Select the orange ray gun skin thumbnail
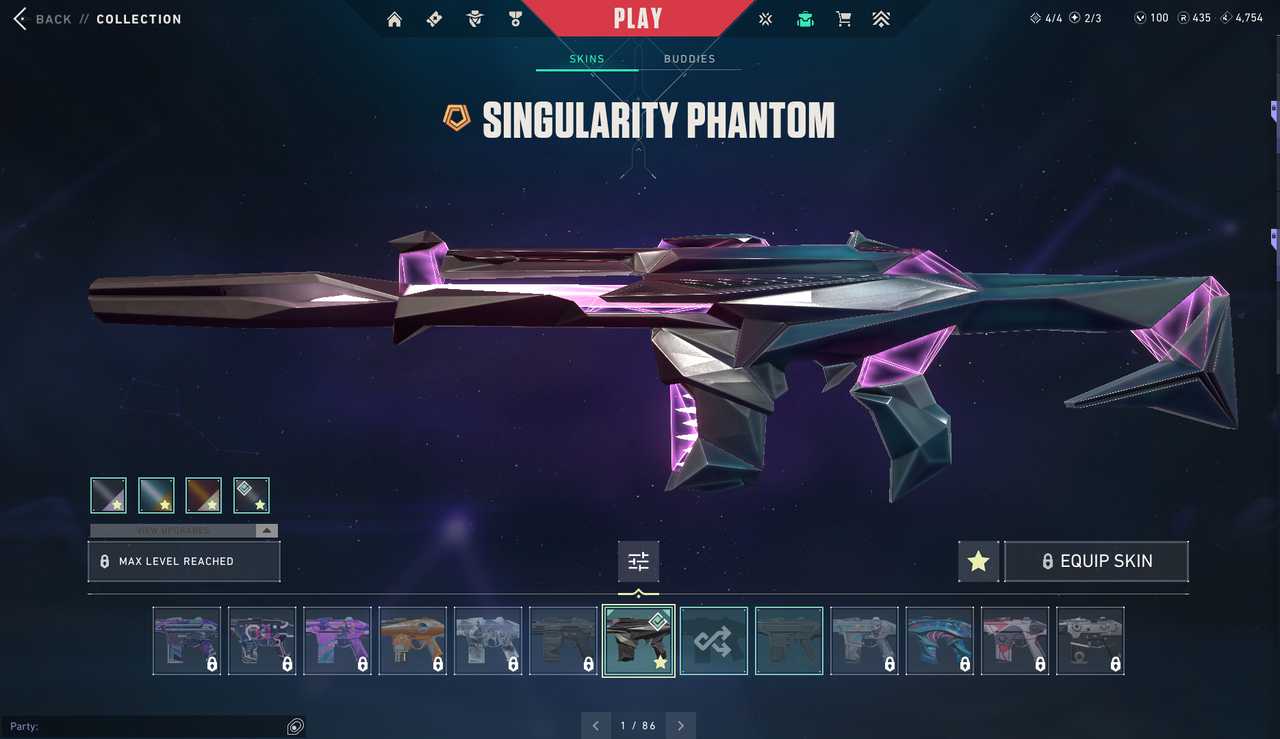The width and height of the screenshot is (1280, 739). pyautogui.click(x=413, y=641)
